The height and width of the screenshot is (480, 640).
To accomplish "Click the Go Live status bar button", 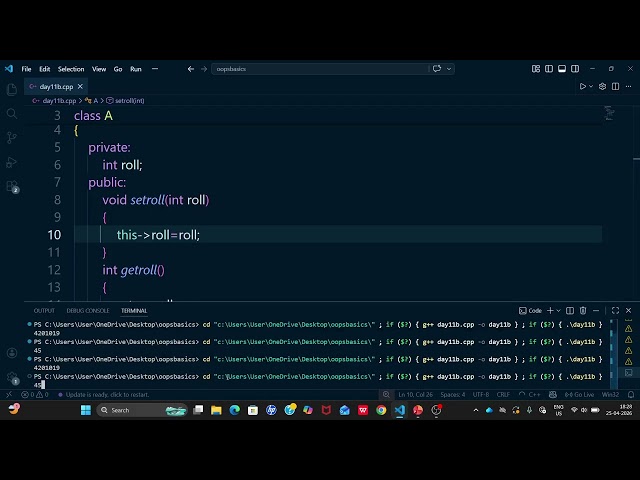I will tap(579, 395).
